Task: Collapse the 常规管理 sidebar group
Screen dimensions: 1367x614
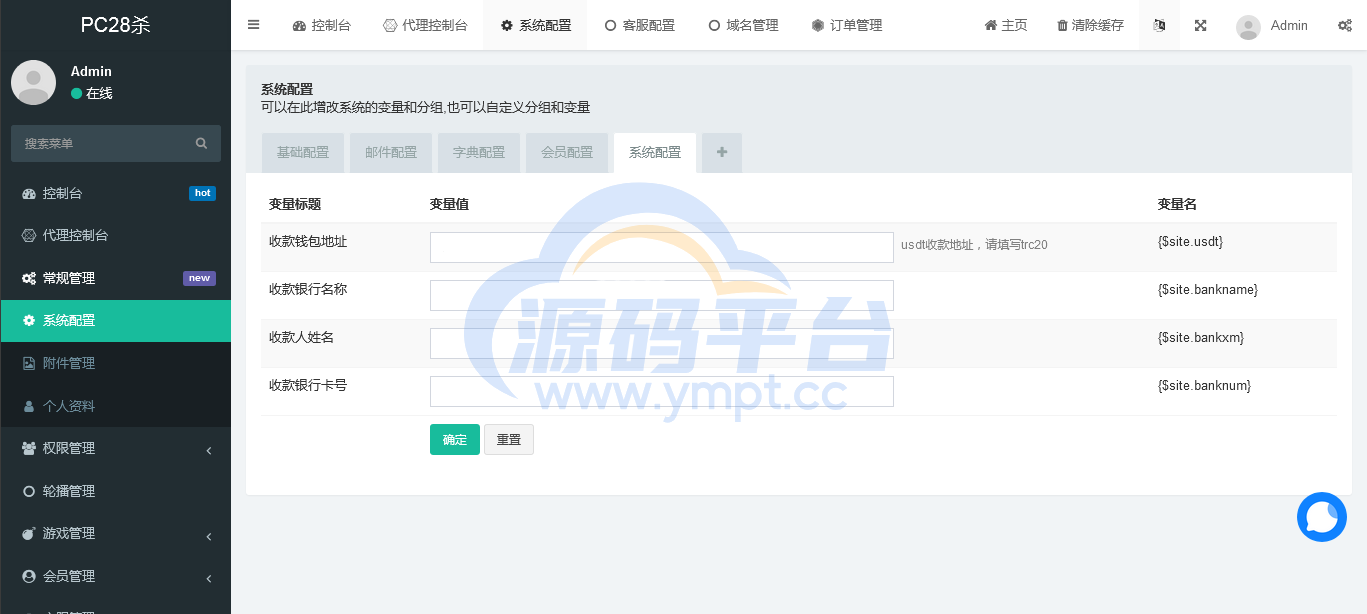Action: [115, 278]
